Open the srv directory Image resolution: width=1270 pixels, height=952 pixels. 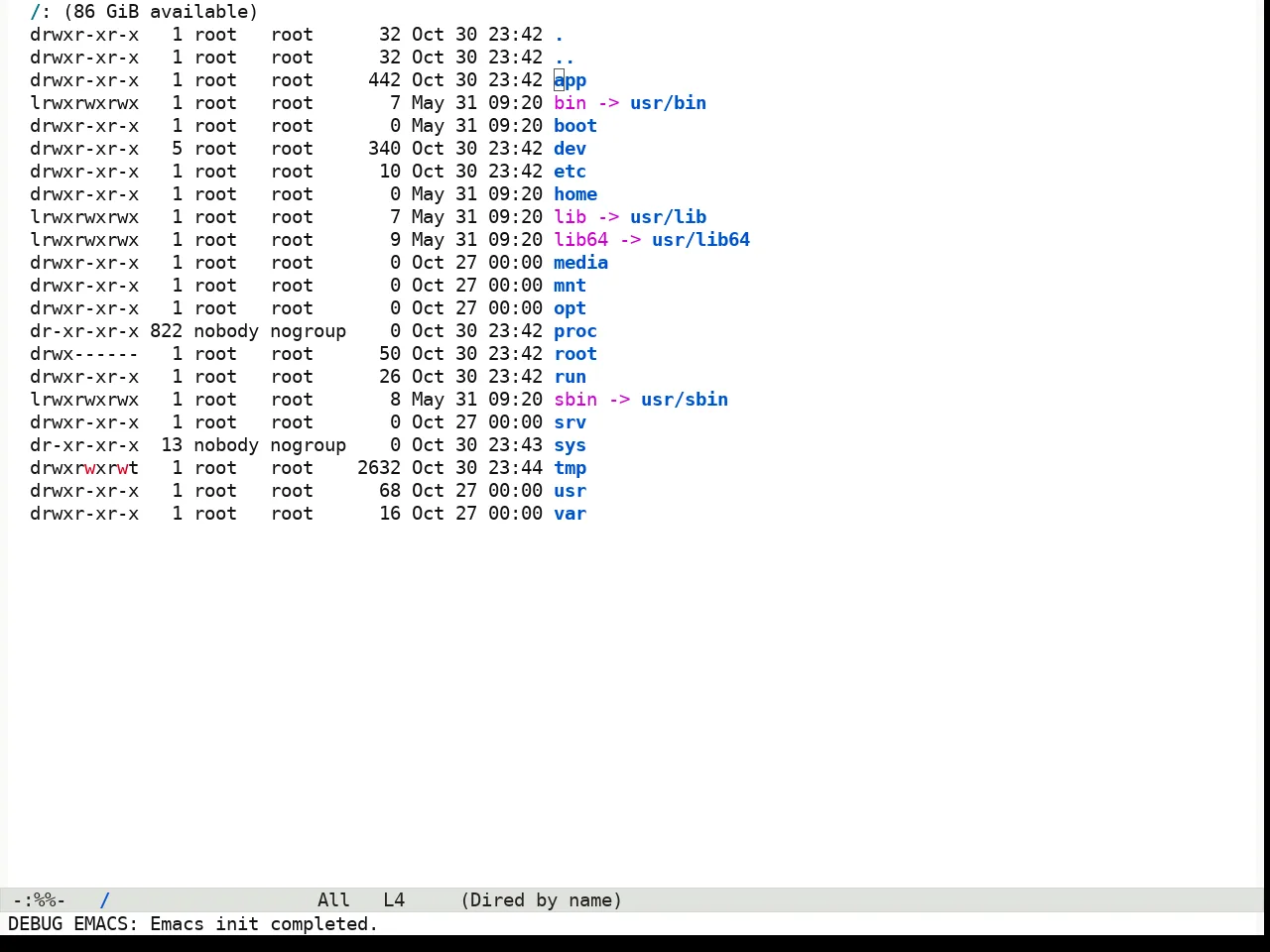(x=571, y=422)
